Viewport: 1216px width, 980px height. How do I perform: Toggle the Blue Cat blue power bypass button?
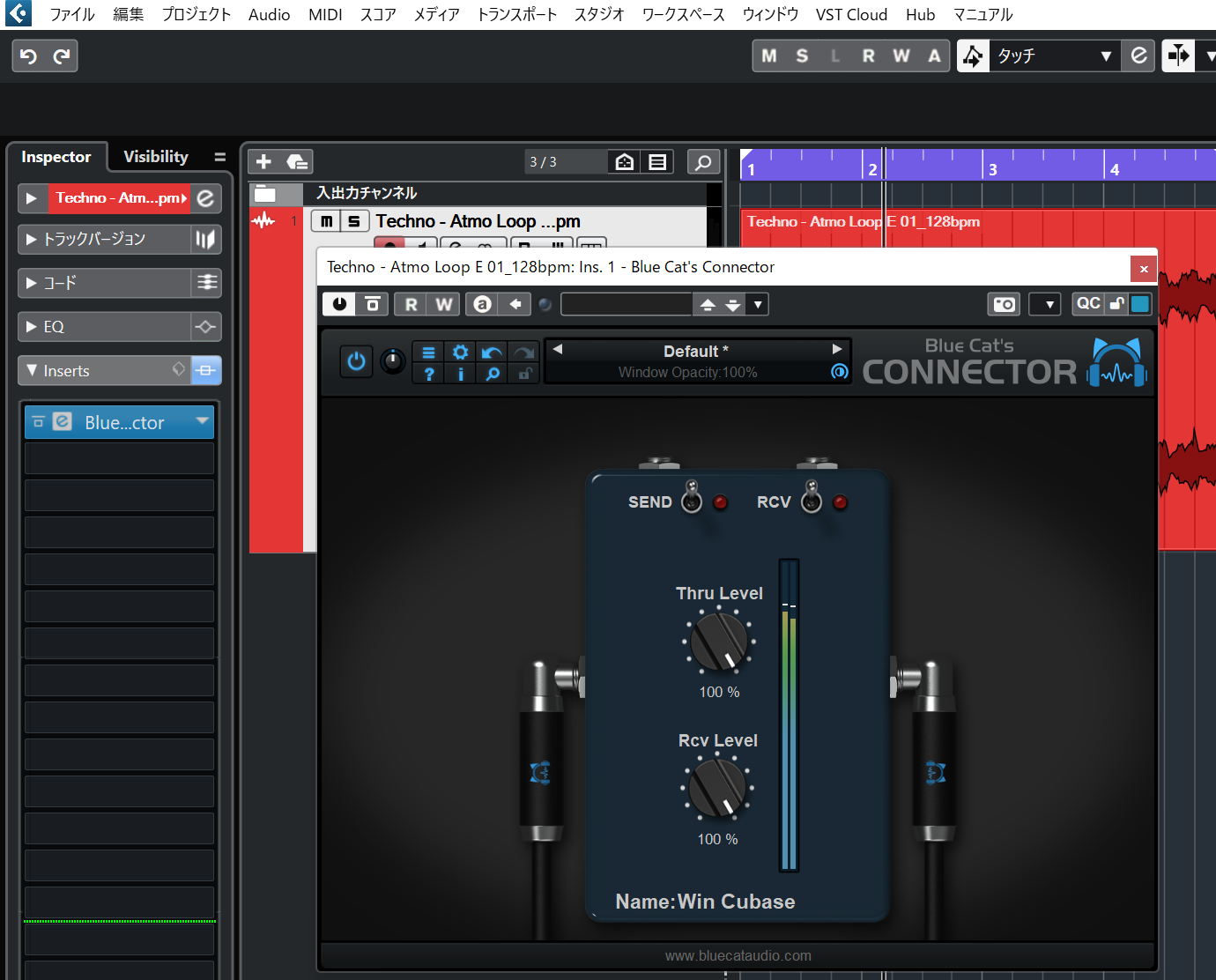pyautogui.click(x=356, y=361)
